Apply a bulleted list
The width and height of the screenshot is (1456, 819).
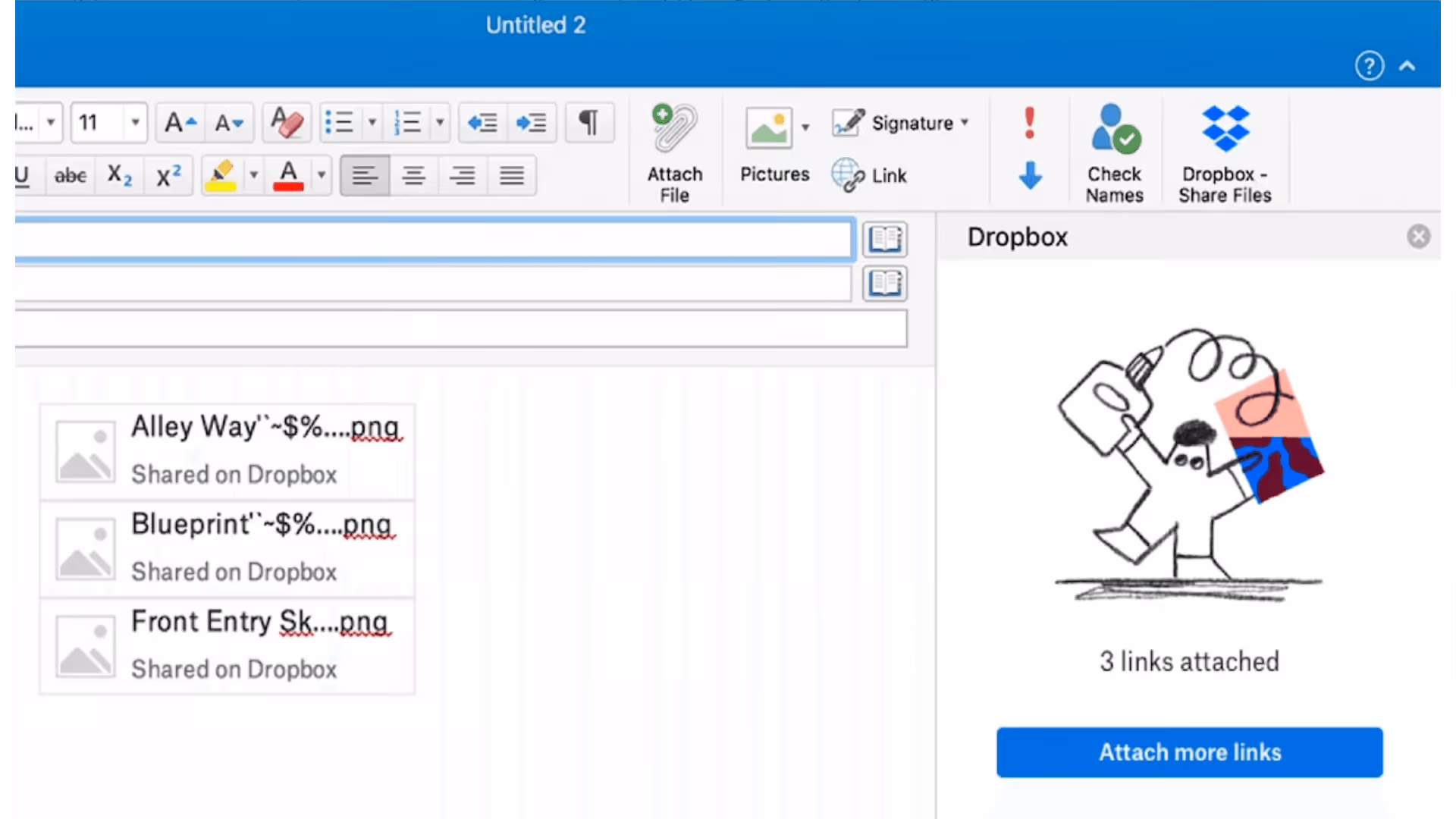tap(339, 122)
